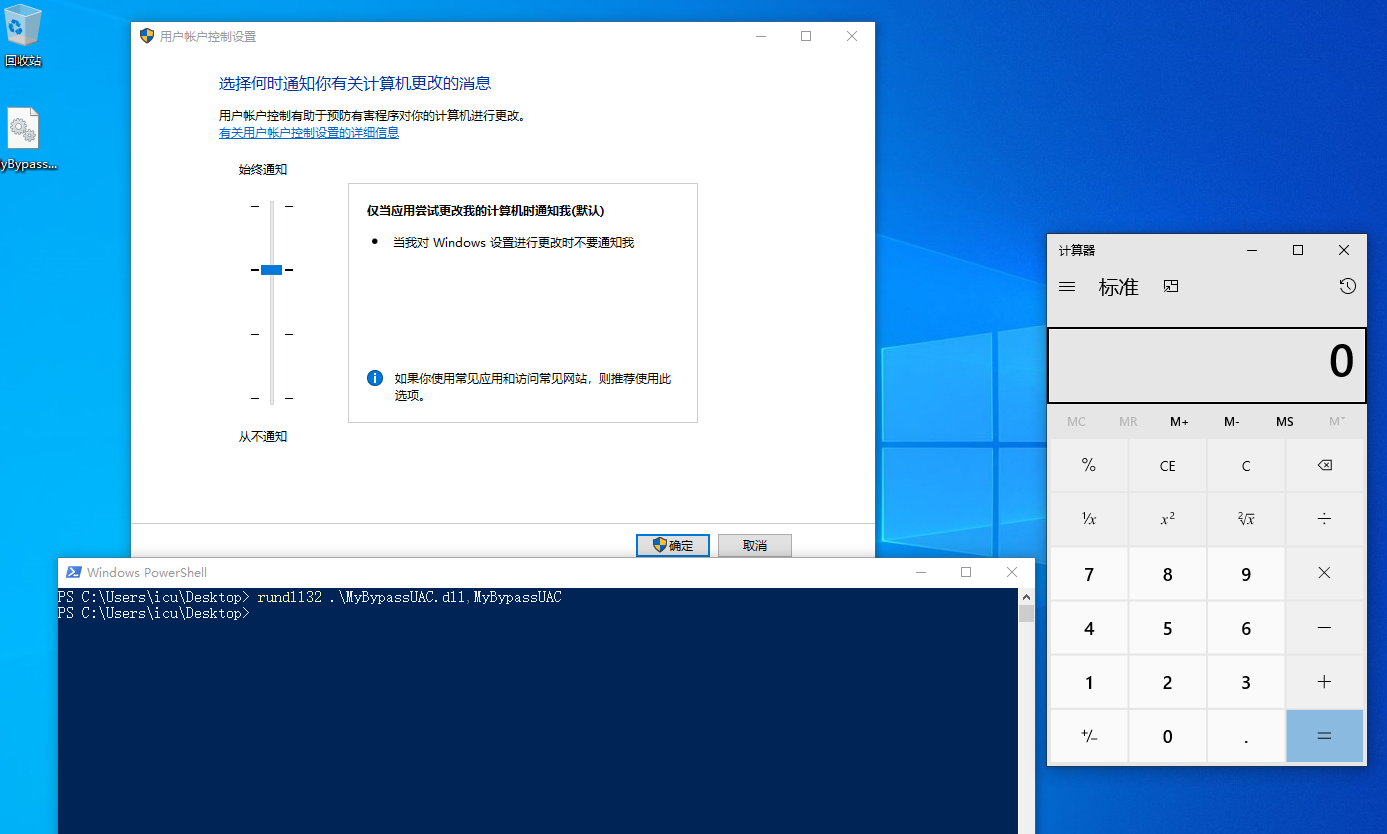Click the equals key in Calculator
The image size is (1387, 834).
(1324, 736)
